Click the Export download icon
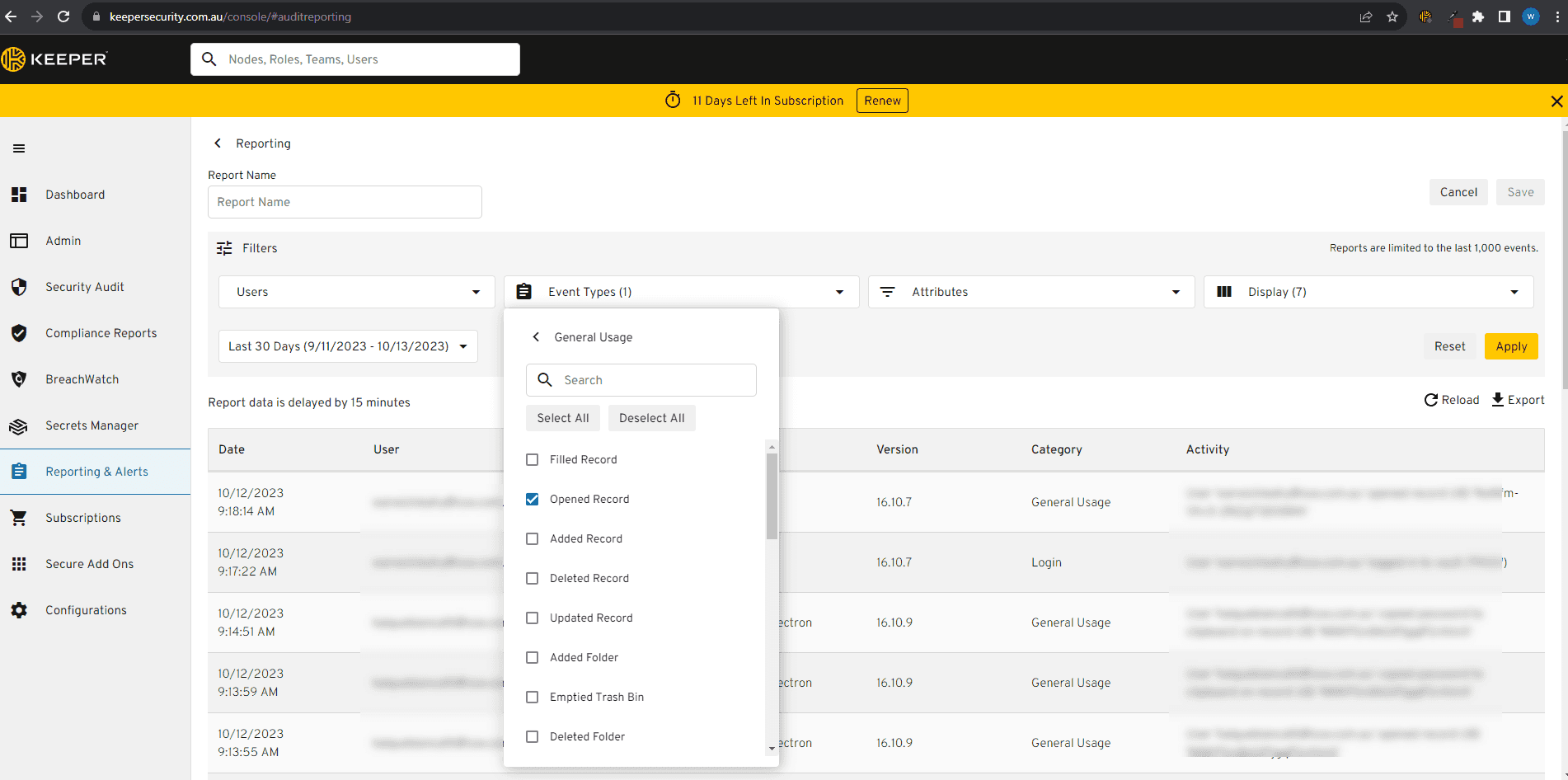 (1498, 400)
